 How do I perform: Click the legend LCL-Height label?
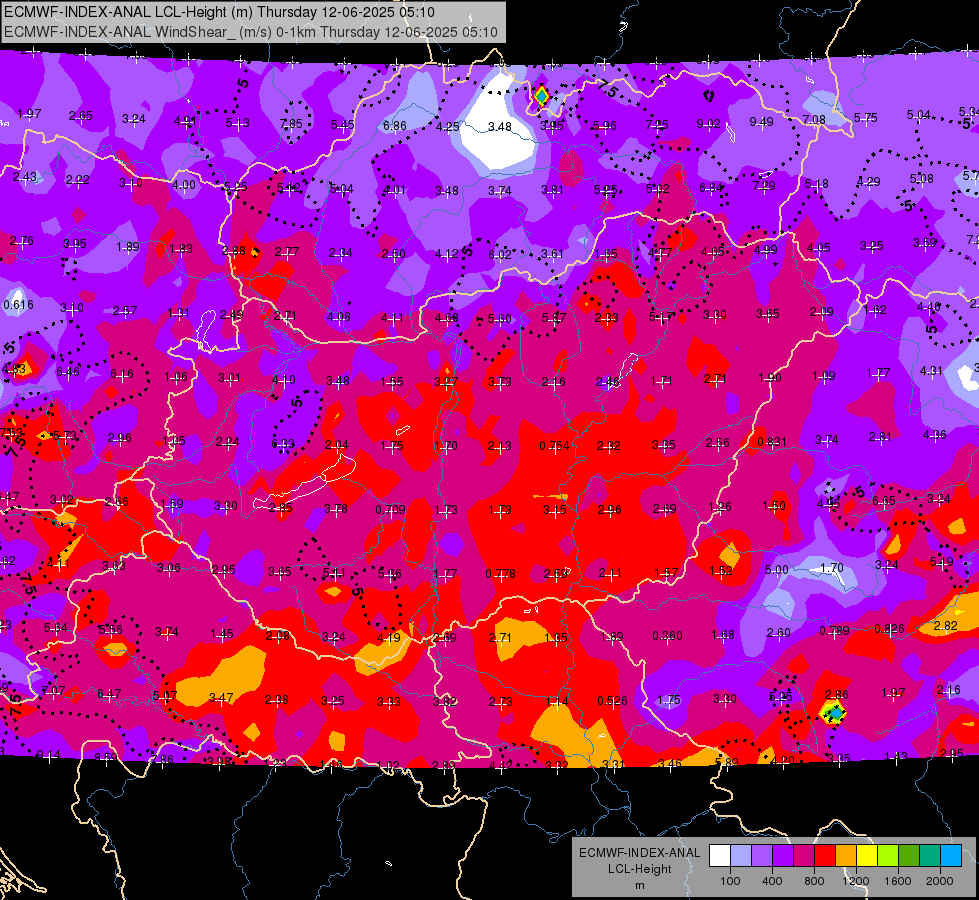pos(639,869)
